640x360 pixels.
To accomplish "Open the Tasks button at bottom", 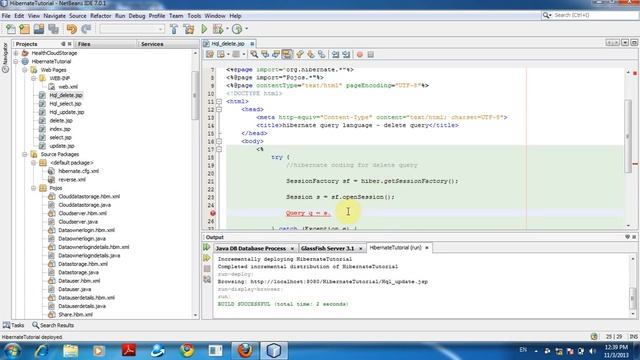I will point(13,325).
